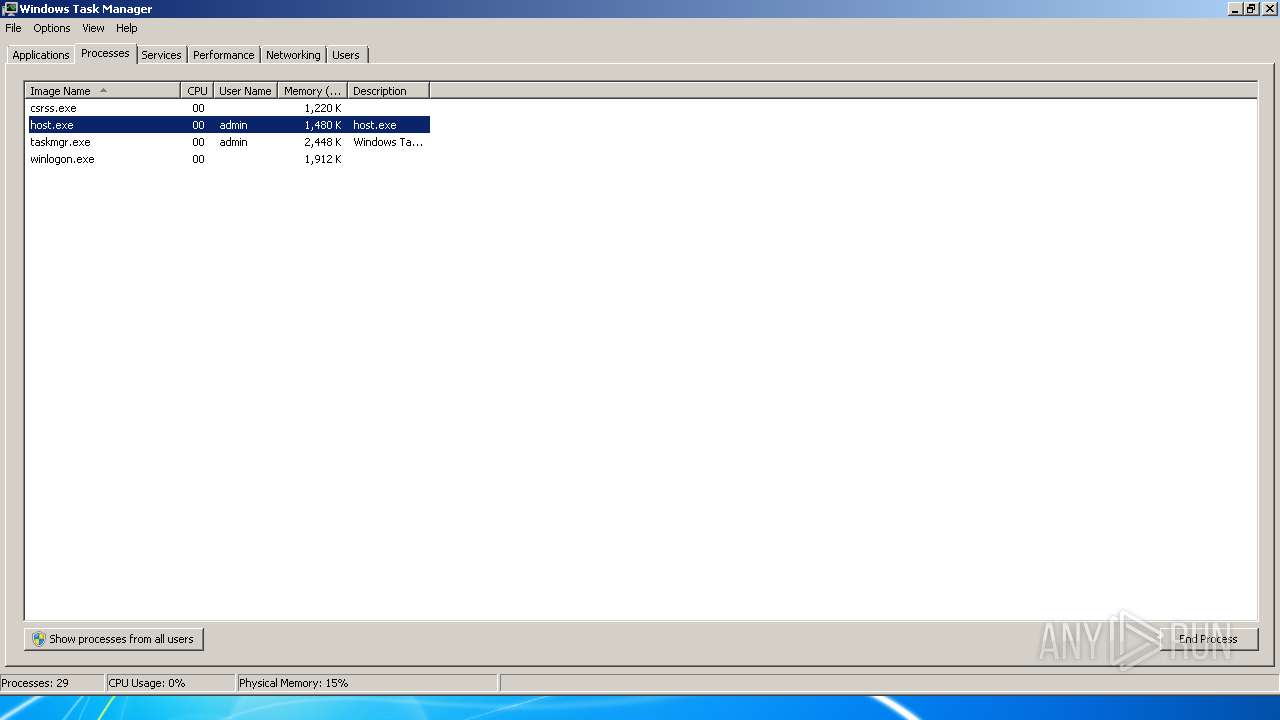This screenshot has width=1280, height=720.
Task: Click the 1,220 K memory value
Action: click(323, 108)
